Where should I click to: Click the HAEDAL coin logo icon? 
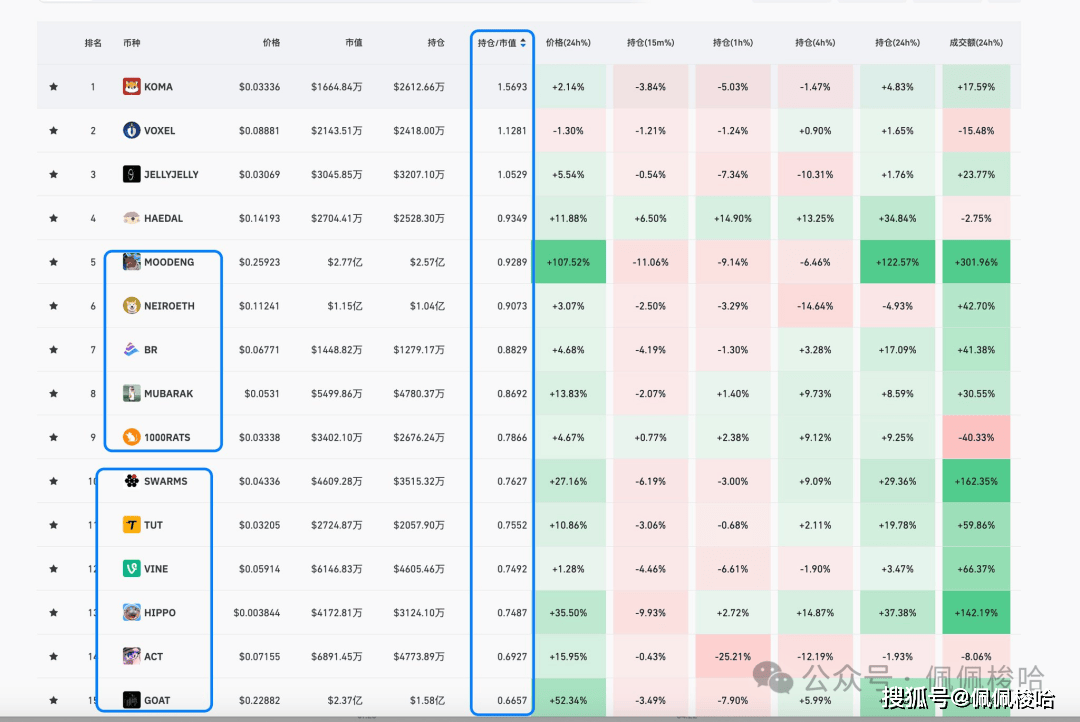[x=132, y=218]
